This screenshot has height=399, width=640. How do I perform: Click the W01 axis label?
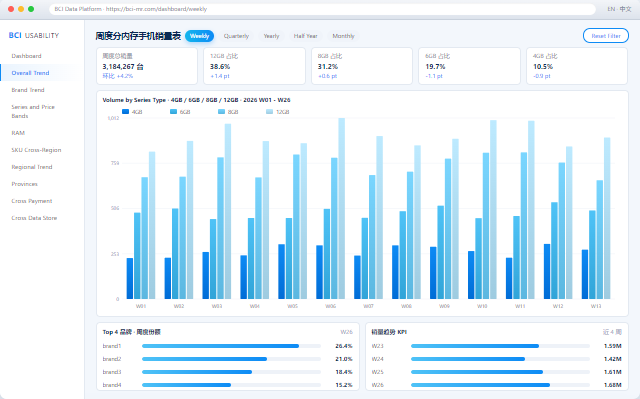click(141, 306)
